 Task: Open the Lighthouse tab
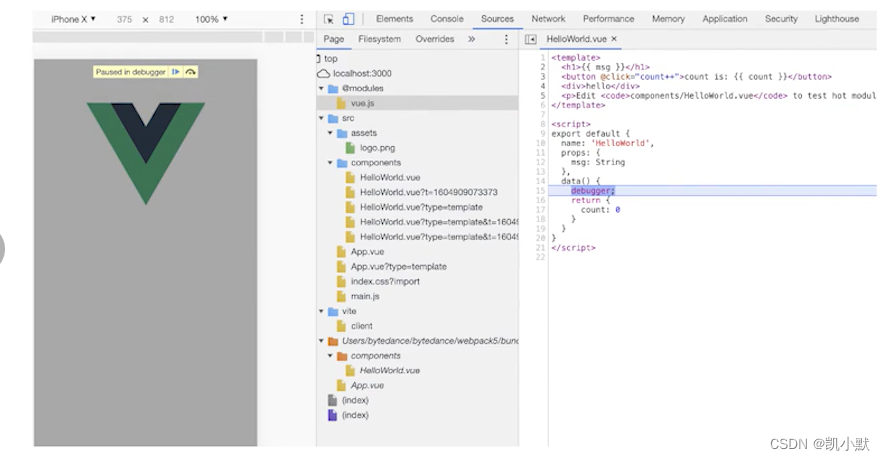836,19
